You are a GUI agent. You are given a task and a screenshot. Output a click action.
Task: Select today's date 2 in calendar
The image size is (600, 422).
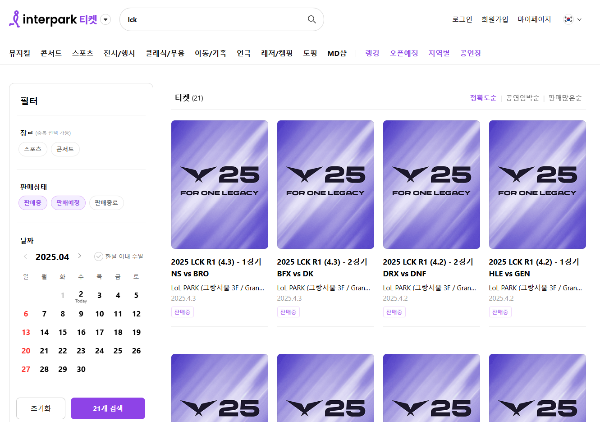tap(81, 295)
